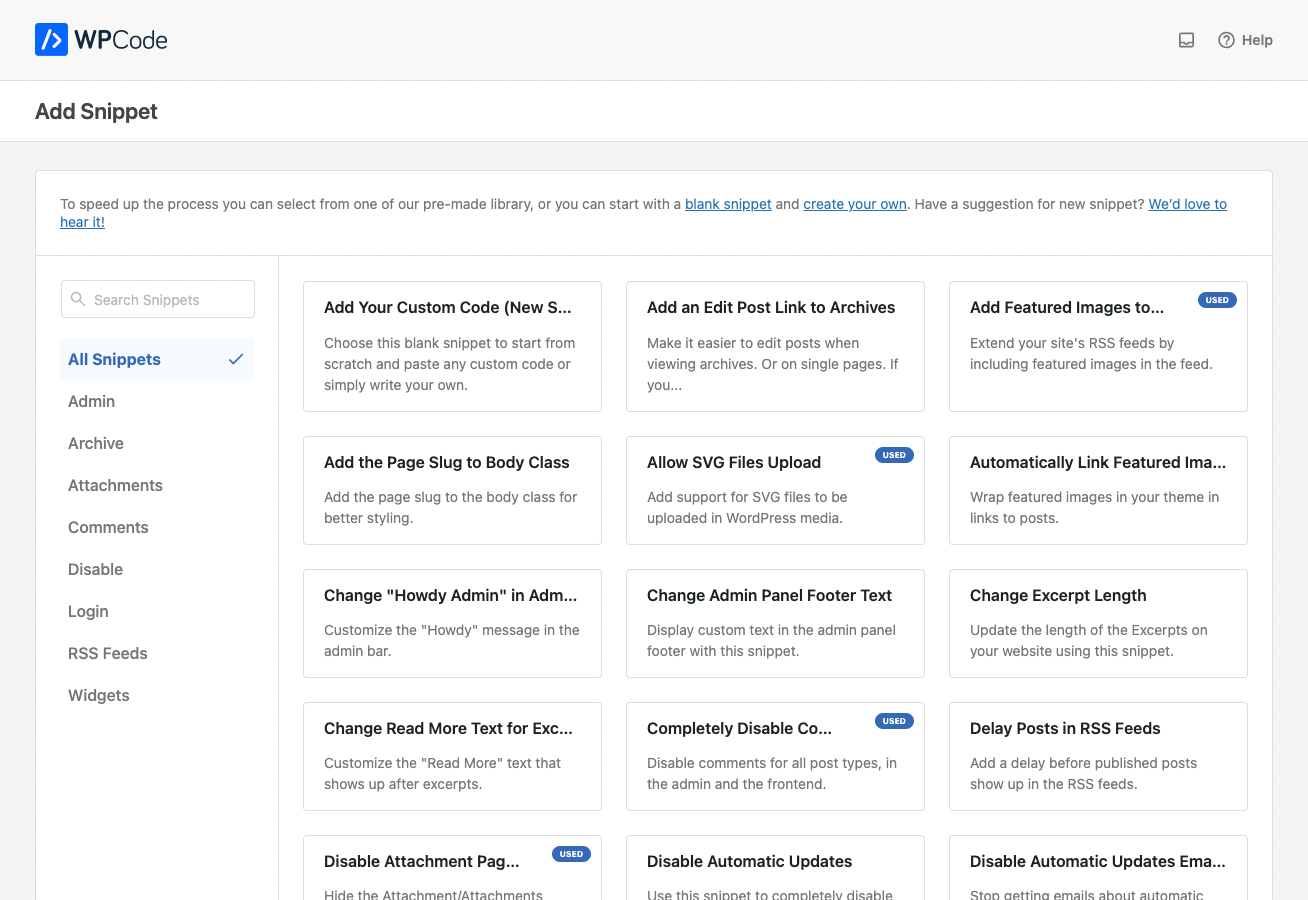Screen dimensions: 1308x900
Task: Show the Attachments snippet category
Action: pos(115,485)
